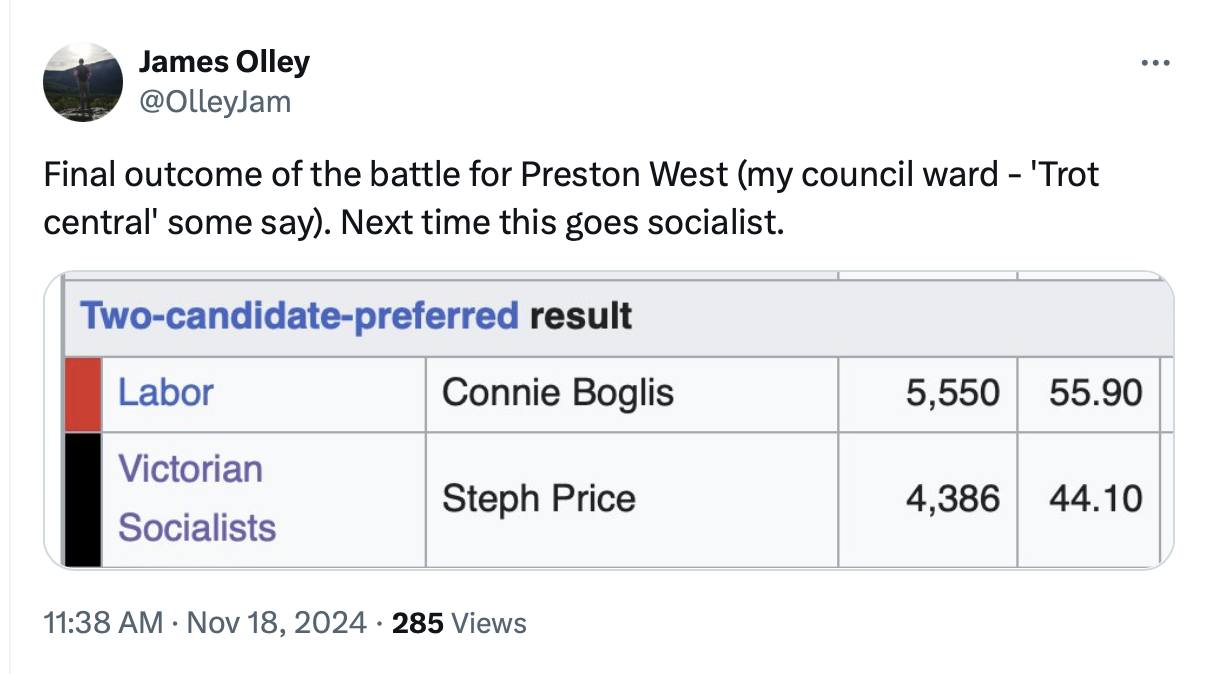Click the word result in table header
This screenshot has height=674, width=1206.
(581, 316)
